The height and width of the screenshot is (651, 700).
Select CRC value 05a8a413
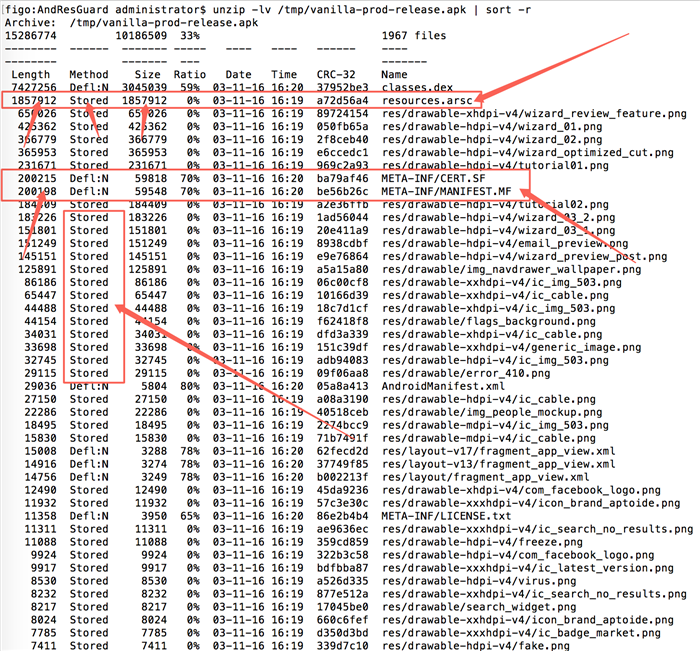click(x=342, y=386)
